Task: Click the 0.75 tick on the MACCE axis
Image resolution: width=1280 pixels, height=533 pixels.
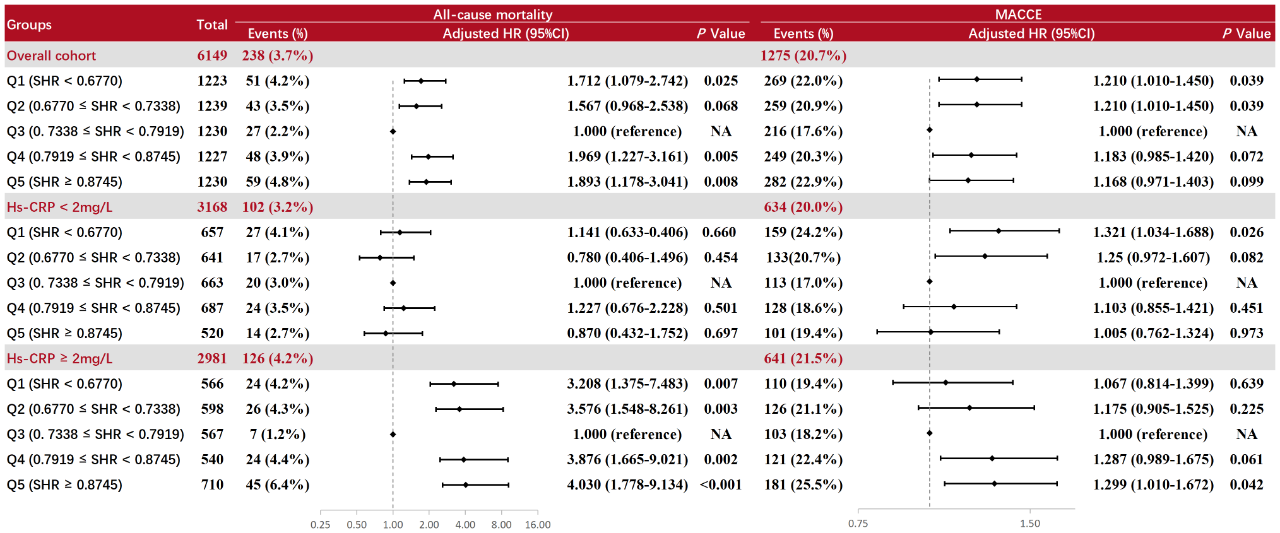Action: [857, 523]
